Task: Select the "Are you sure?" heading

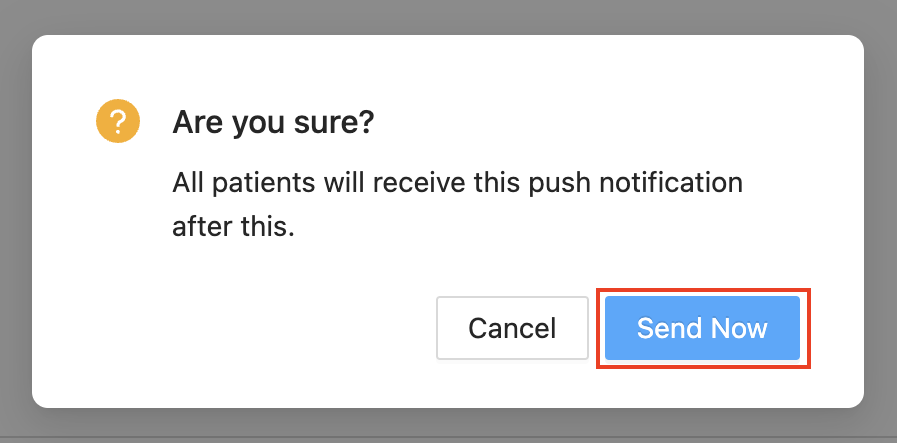Action: coord(273,123)
